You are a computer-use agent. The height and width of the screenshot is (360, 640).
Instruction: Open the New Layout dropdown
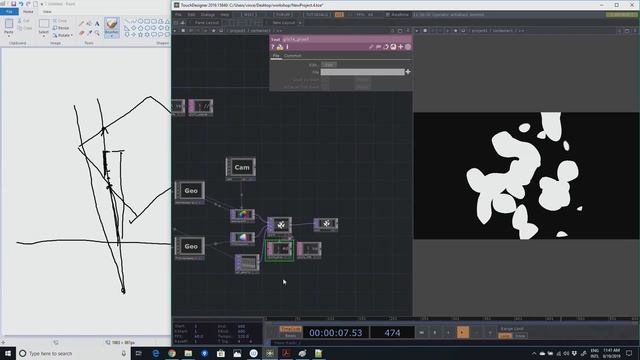coord(286,23)
